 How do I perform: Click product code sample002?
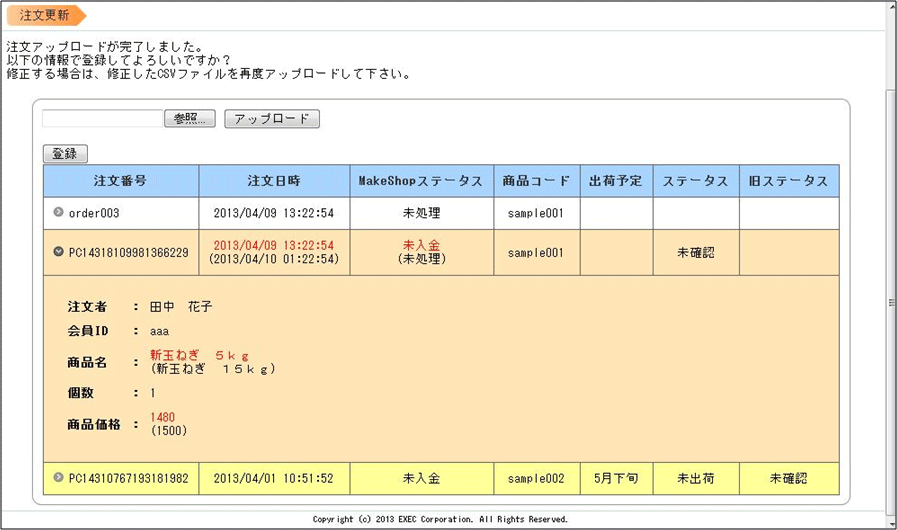click(536, 478)
